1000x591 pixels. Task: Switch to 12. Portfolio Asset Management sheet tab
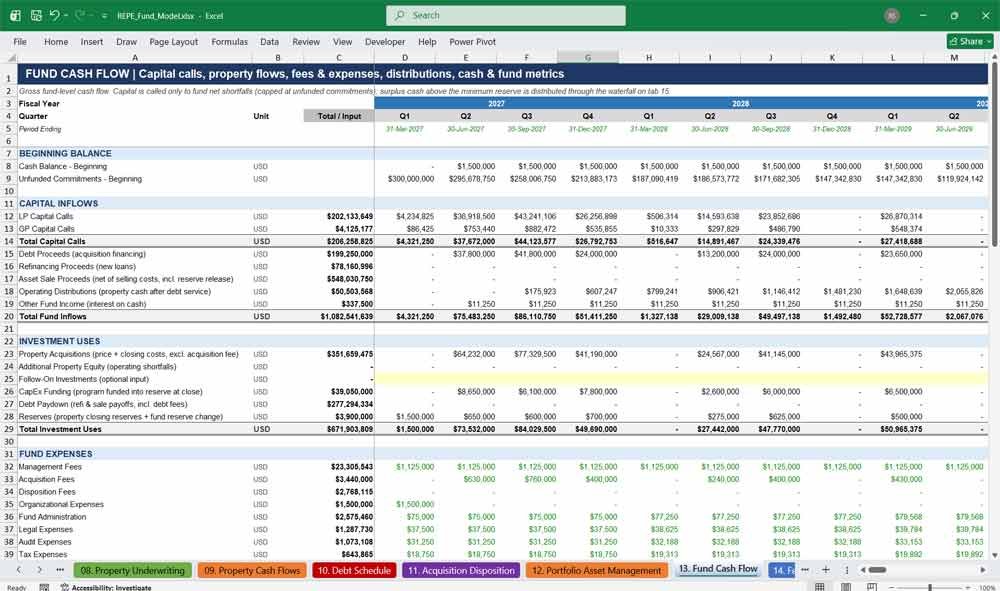tap(596, 571)
